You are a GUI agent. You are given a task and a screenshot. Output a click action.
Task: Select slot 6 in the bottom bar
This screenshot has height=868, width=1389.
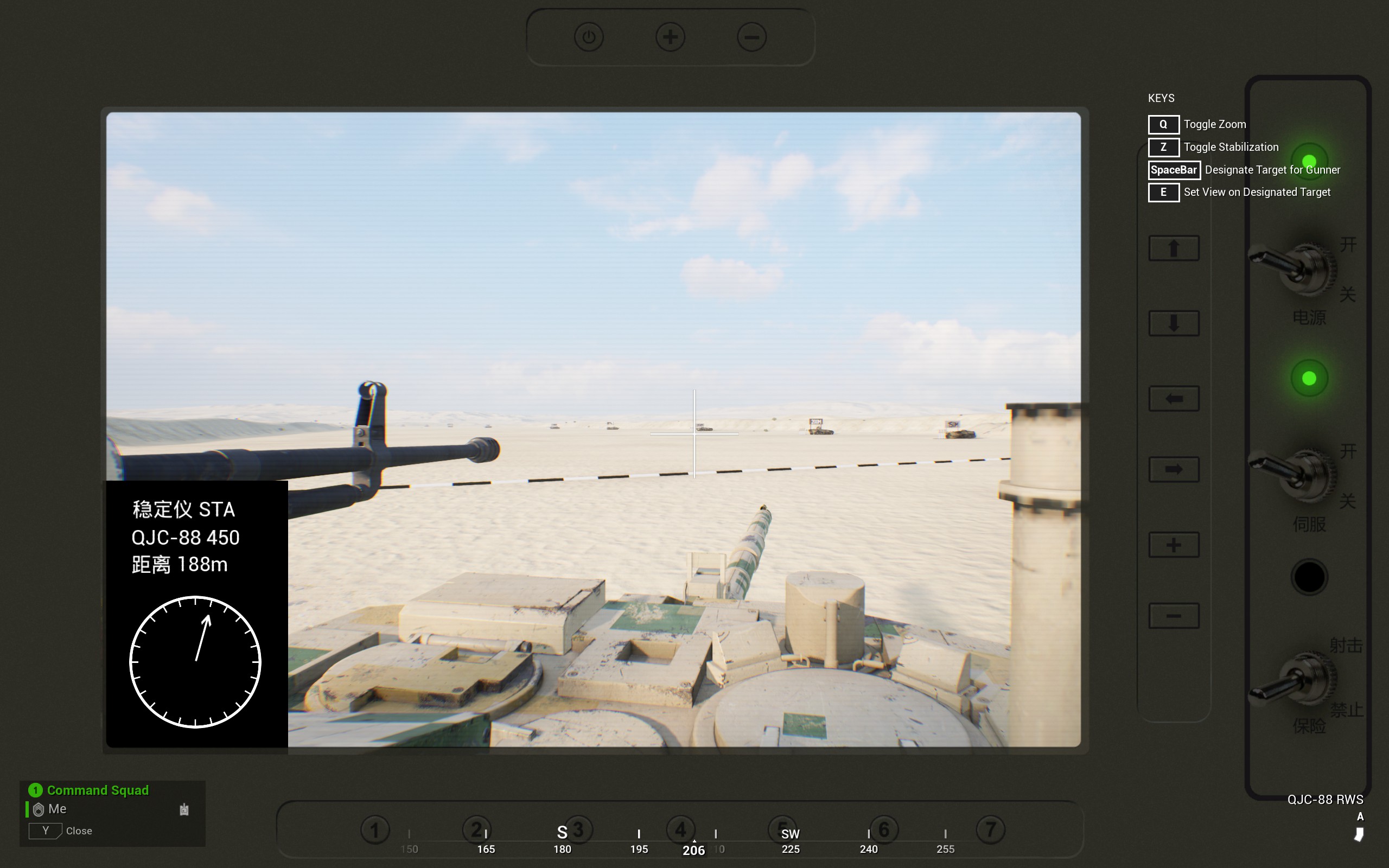884,829
